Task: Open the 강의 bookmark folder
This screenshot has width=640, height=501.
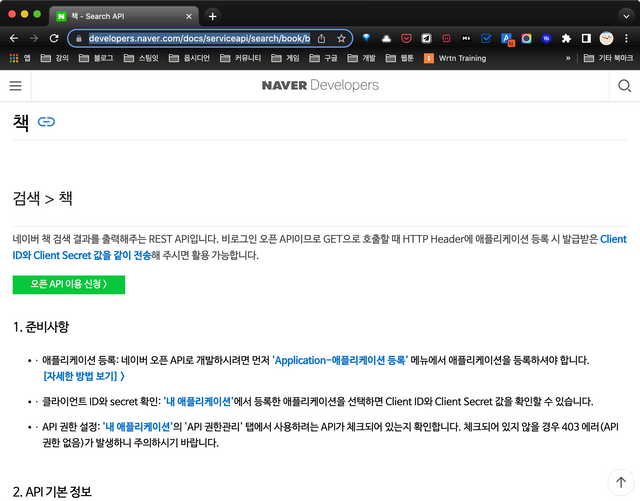Action: click(55, 58)
